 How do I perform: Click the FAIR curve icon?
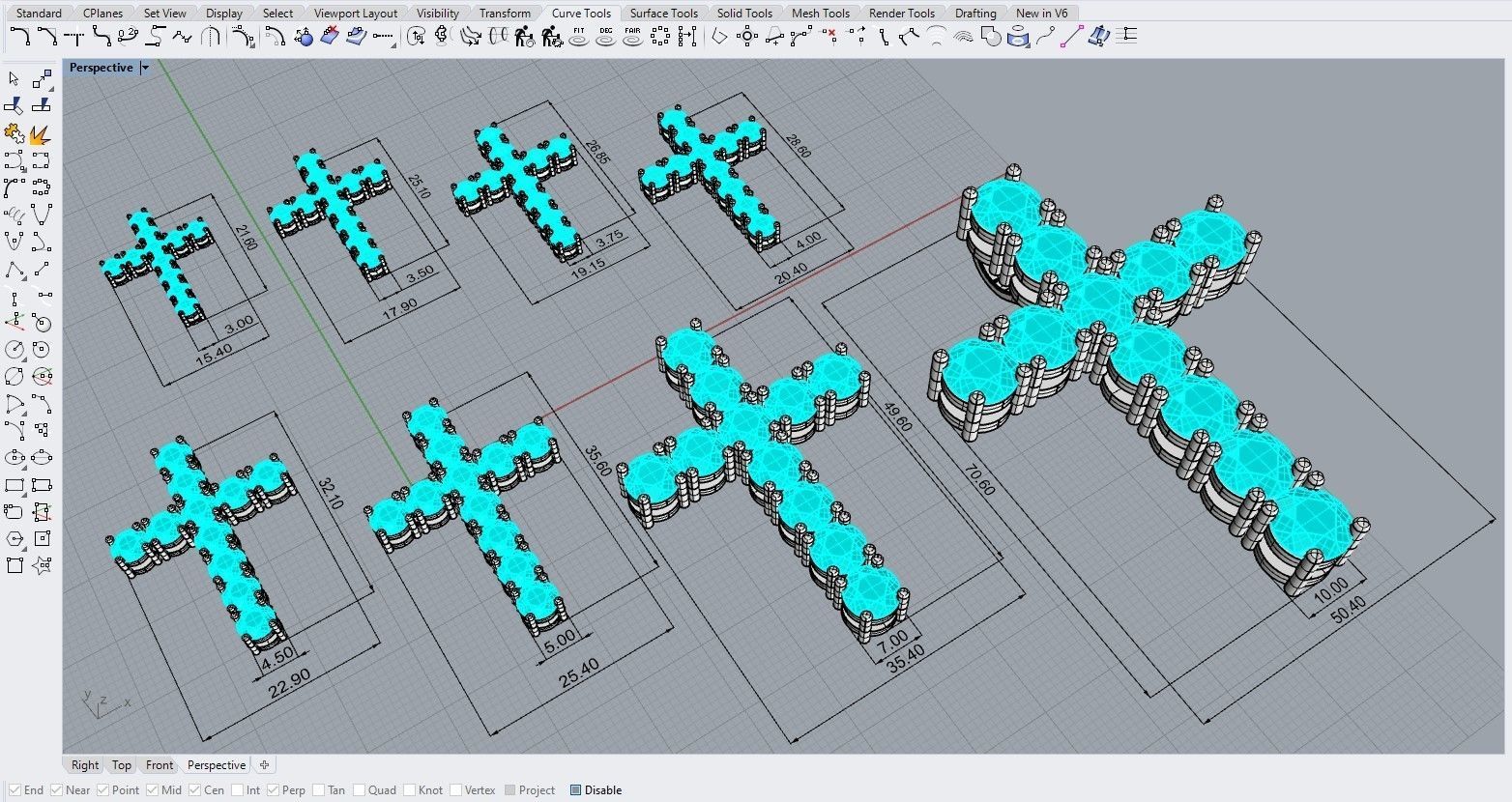632,37
